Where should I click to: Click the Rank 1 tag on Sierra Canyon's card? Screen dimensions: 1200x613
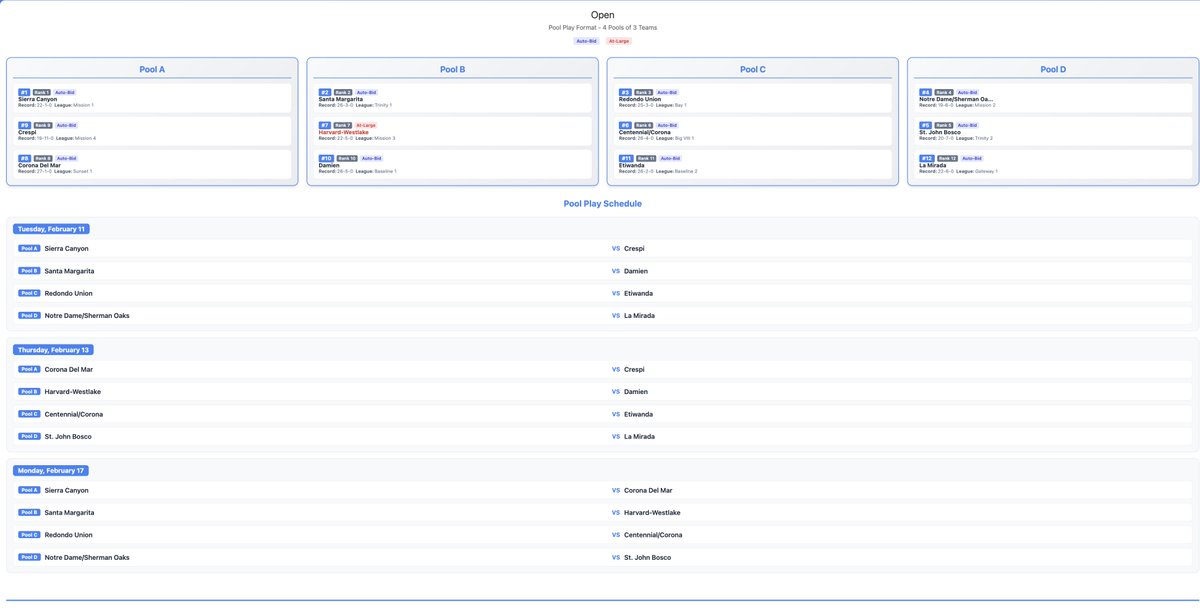pyautogui.click(x=41, y=92)
